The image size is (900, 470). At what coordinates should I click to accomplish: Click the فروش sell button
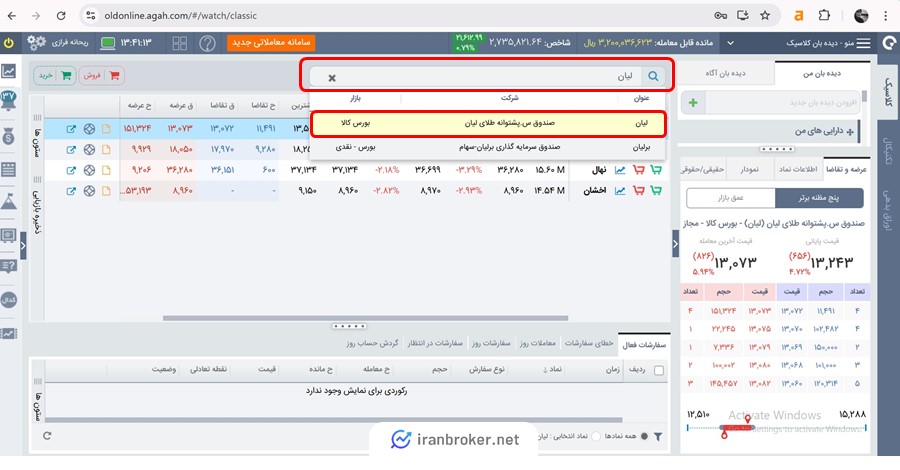[102, 75]
